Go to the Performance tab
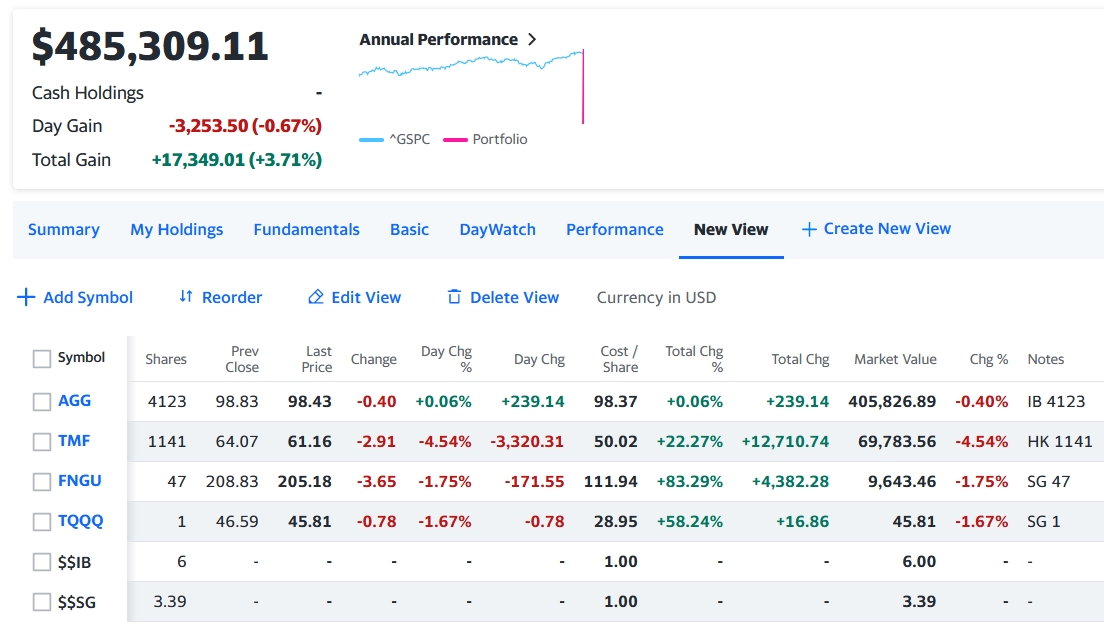This screenshot has width=1104, height=631. point(614,229)
